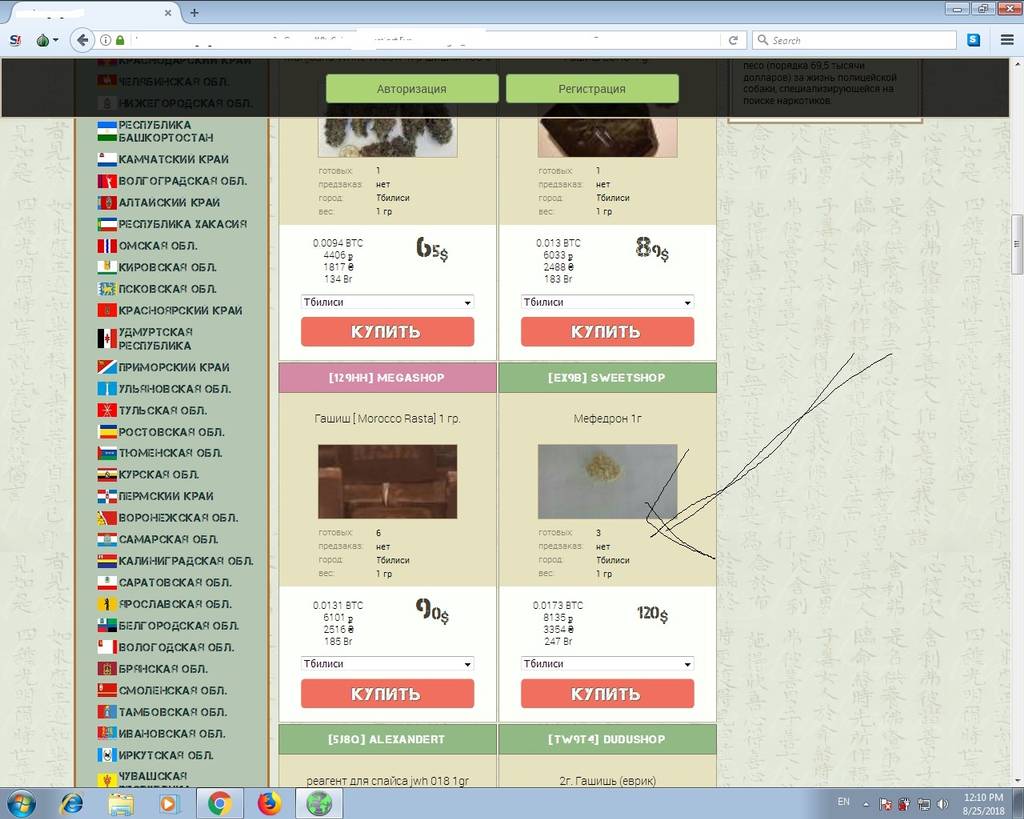Select Челябинская обл. region link

click(174, 82)
